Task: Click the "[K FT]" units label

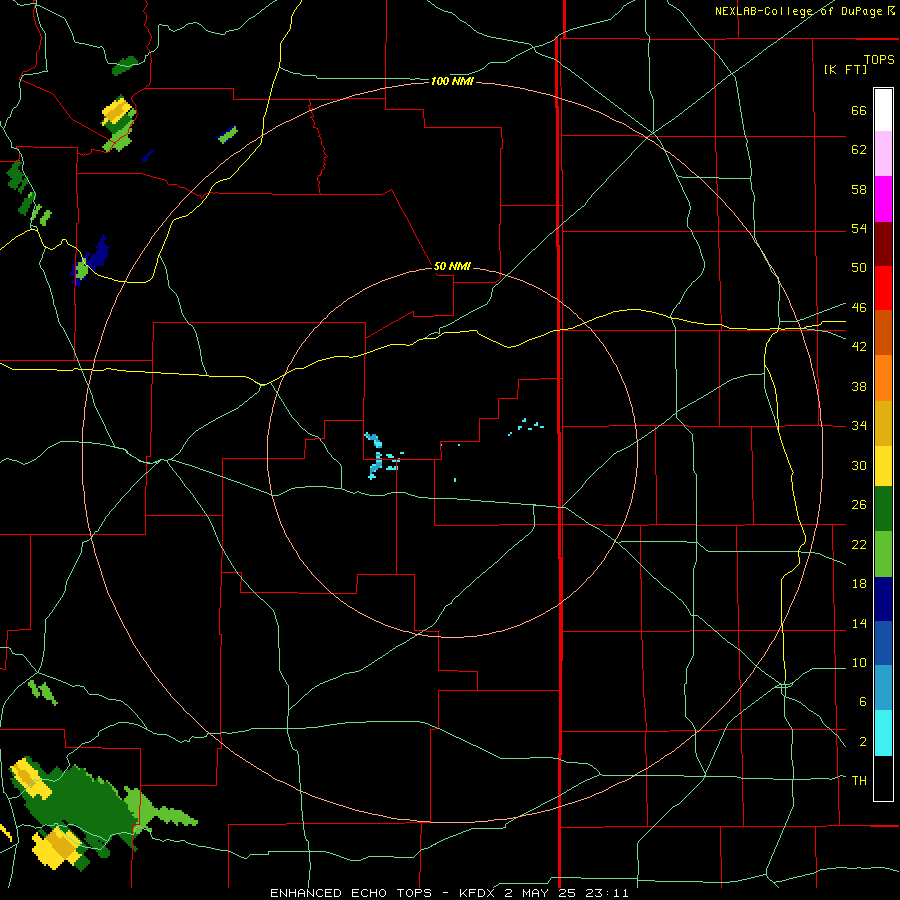Action: coord(846,69)
